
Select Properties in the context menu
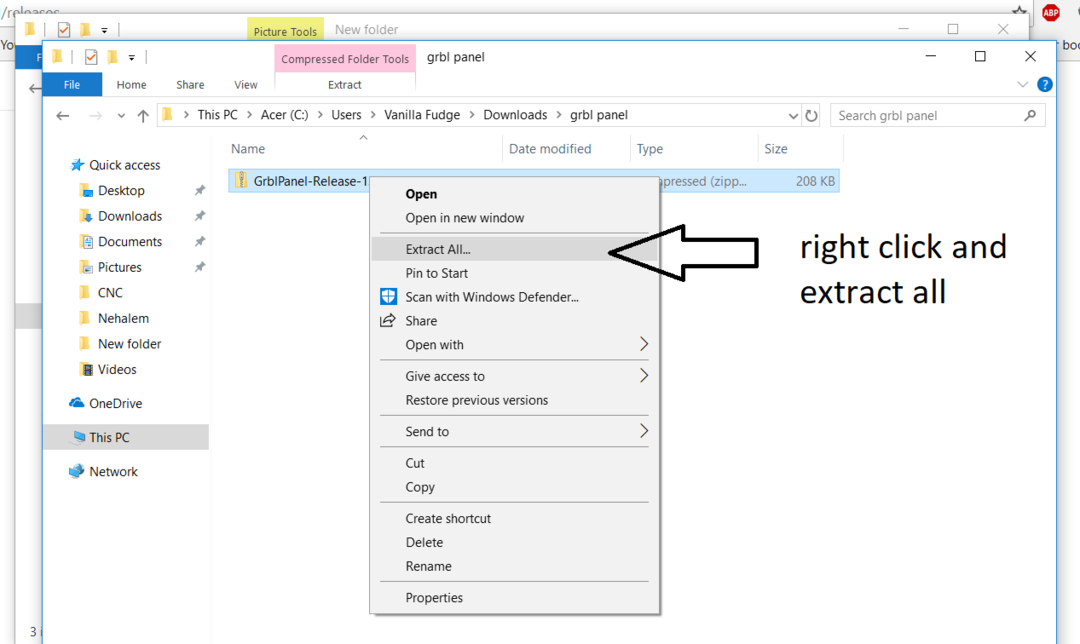(x=434, y=598)
